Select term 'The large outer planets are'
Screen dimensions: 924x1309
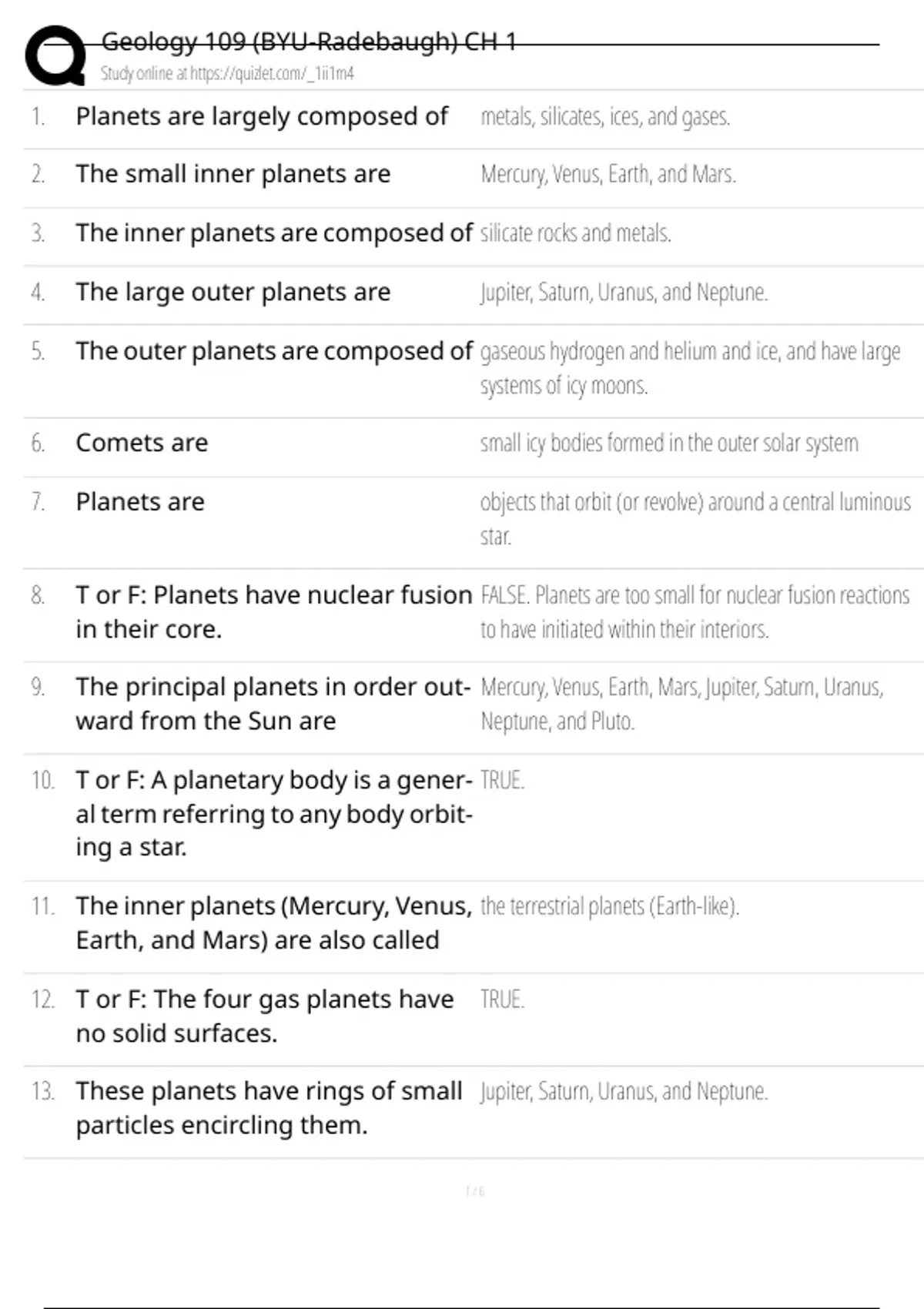point(233,293)
